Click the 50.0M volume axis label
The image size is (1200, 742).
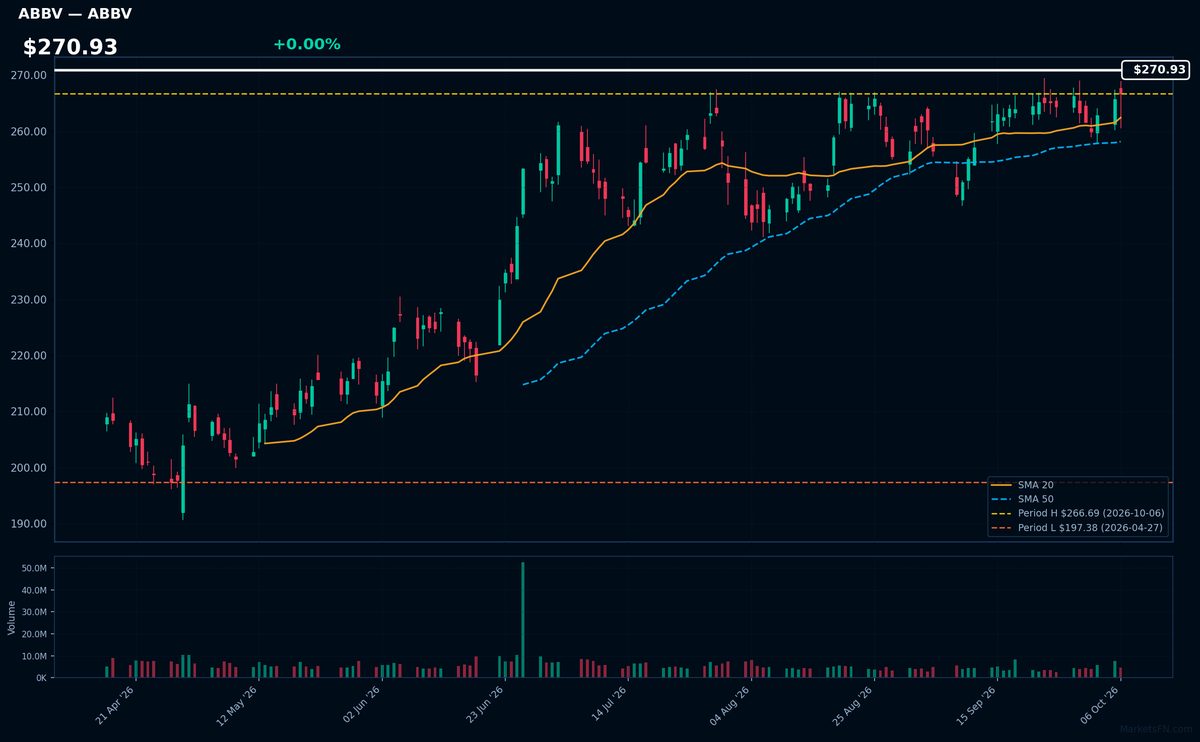tap(35, 568)
